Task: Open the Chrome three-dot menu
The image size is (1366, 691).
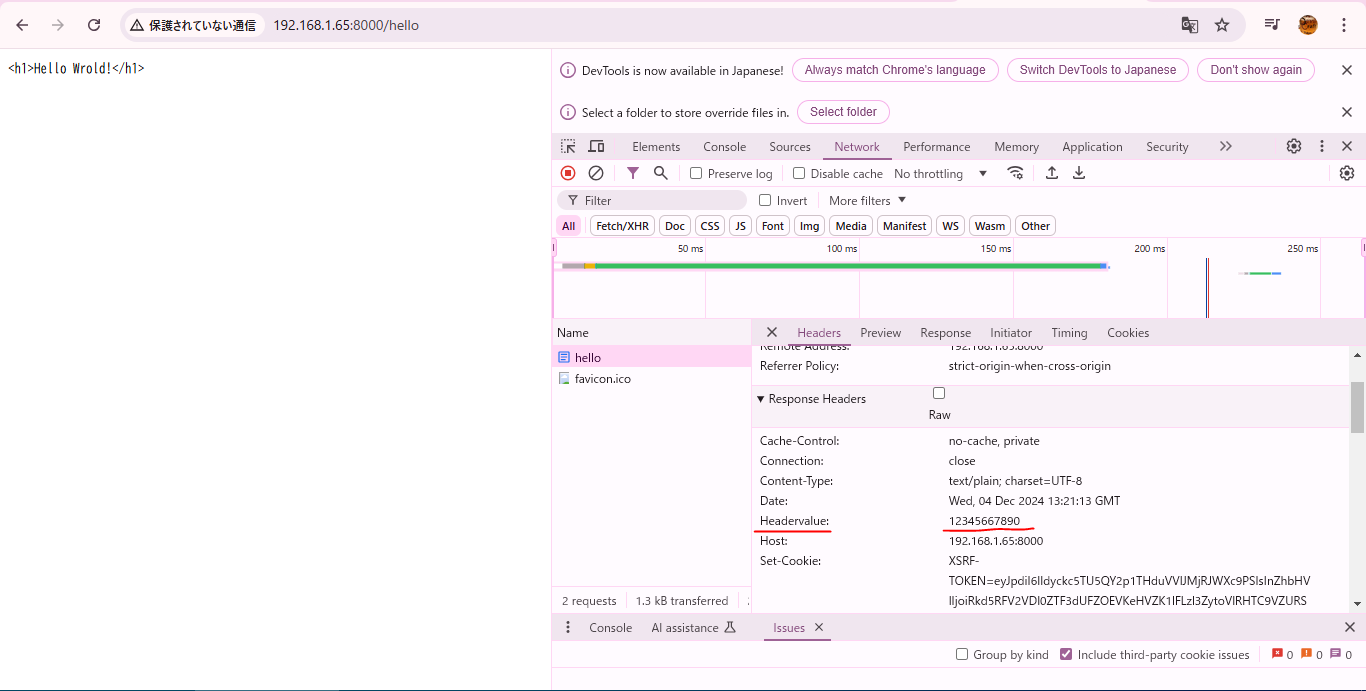Action: pos(1343,25)
